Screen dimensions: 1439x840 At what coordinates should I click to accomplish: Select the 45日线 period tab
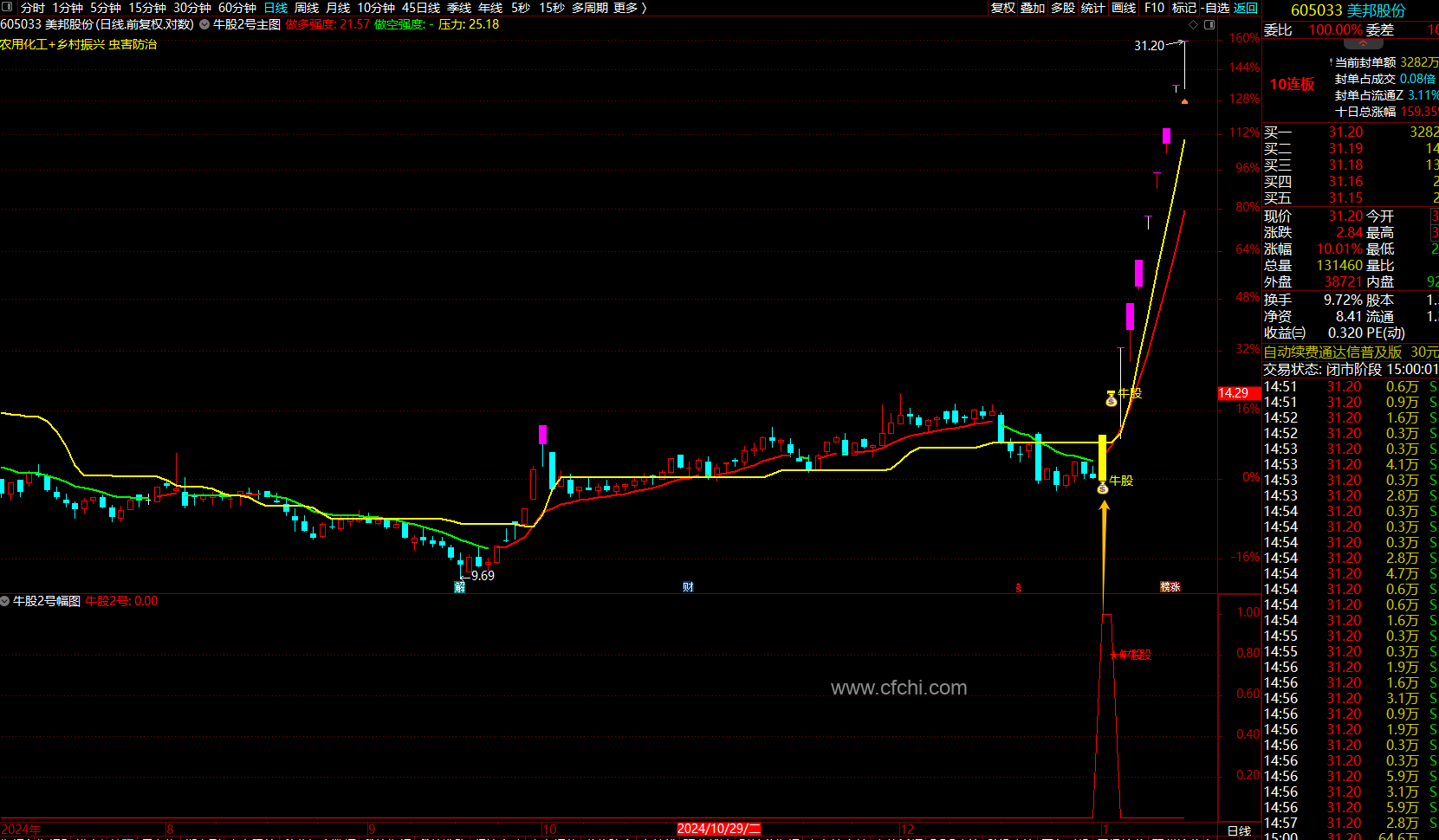pyautogui.click(x=421, y=8)
